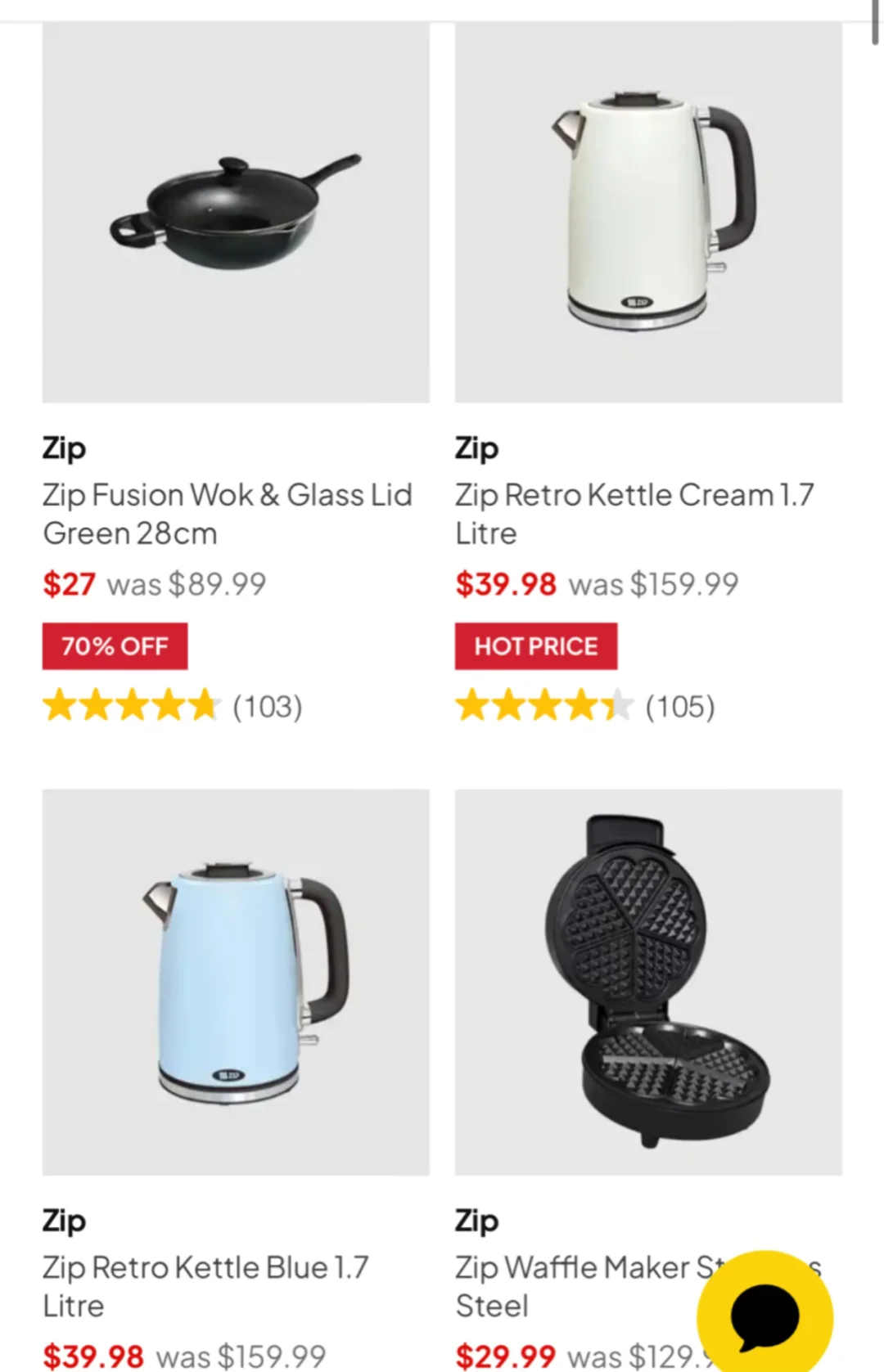Image resolution: width=884 pixels, height=1372 pixels.
Task: Click the cream kettle star rating
Action: [544, 705]
